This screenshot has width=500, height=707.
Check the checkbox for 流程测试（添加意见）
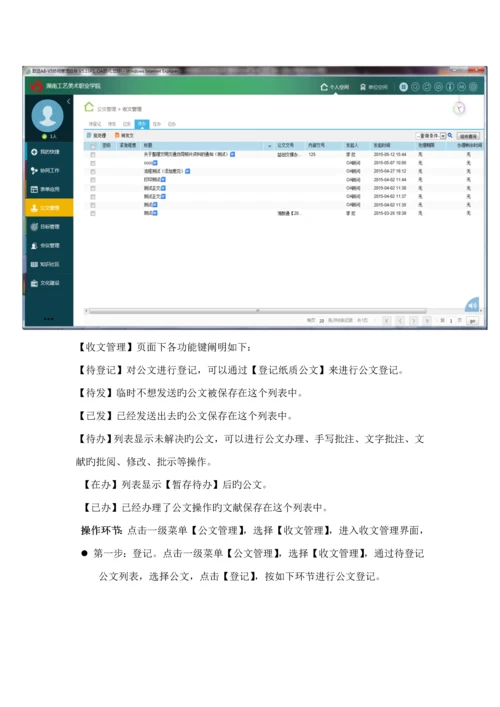93,171
